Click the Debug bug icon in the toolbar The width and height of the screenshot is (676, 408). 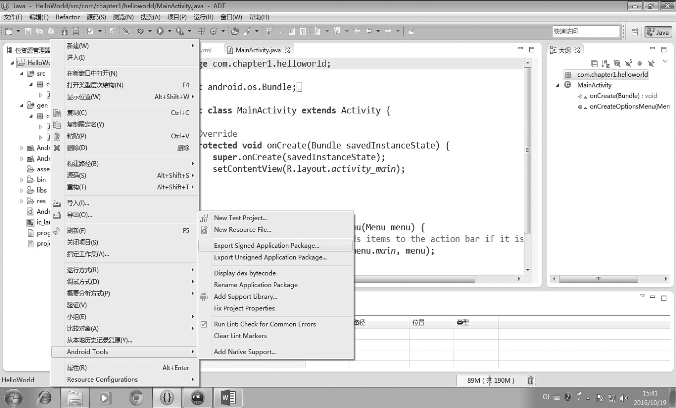[140, 31]
